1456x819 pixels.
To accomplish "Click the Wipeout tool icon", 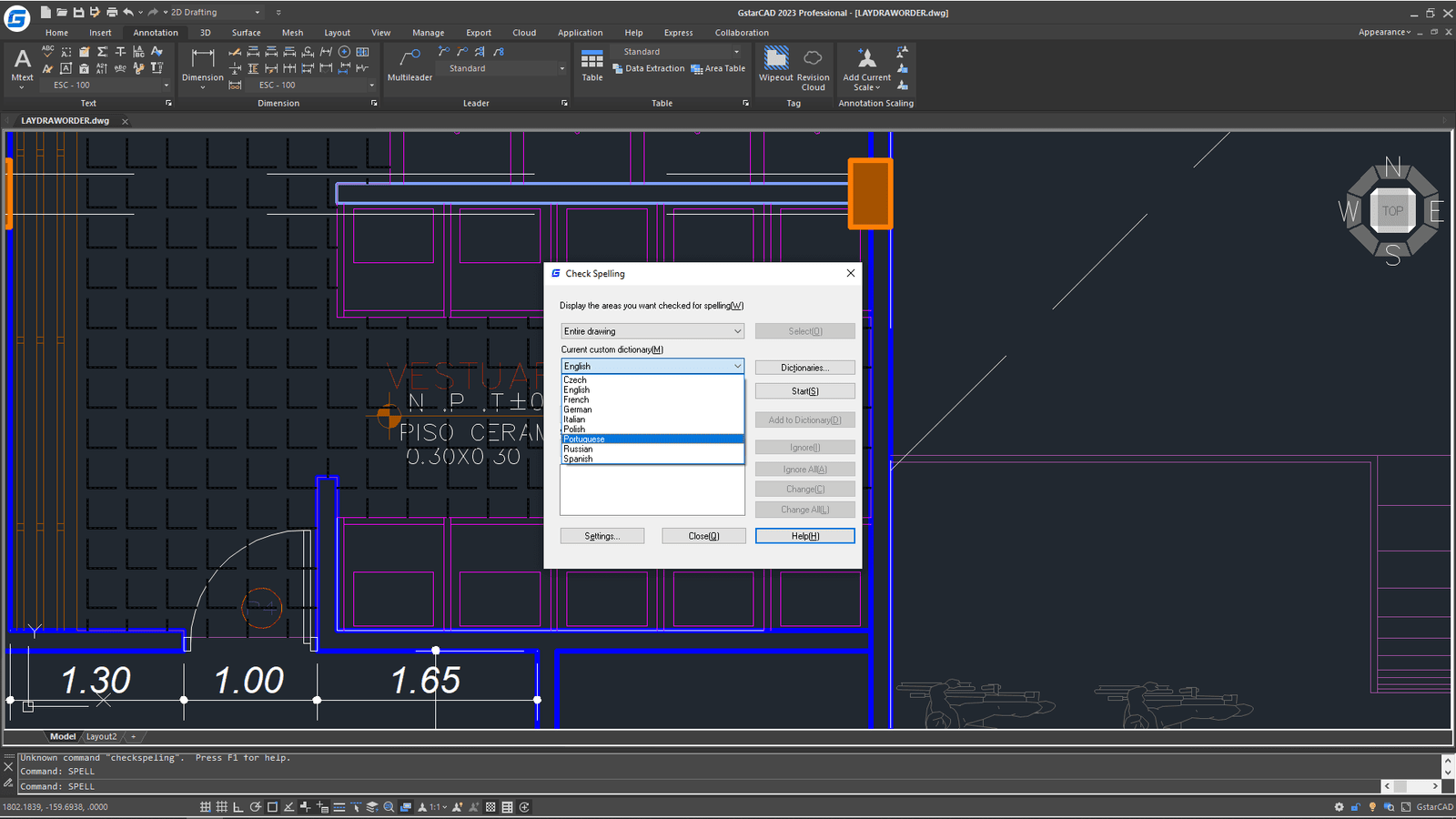I will point(776,59).
